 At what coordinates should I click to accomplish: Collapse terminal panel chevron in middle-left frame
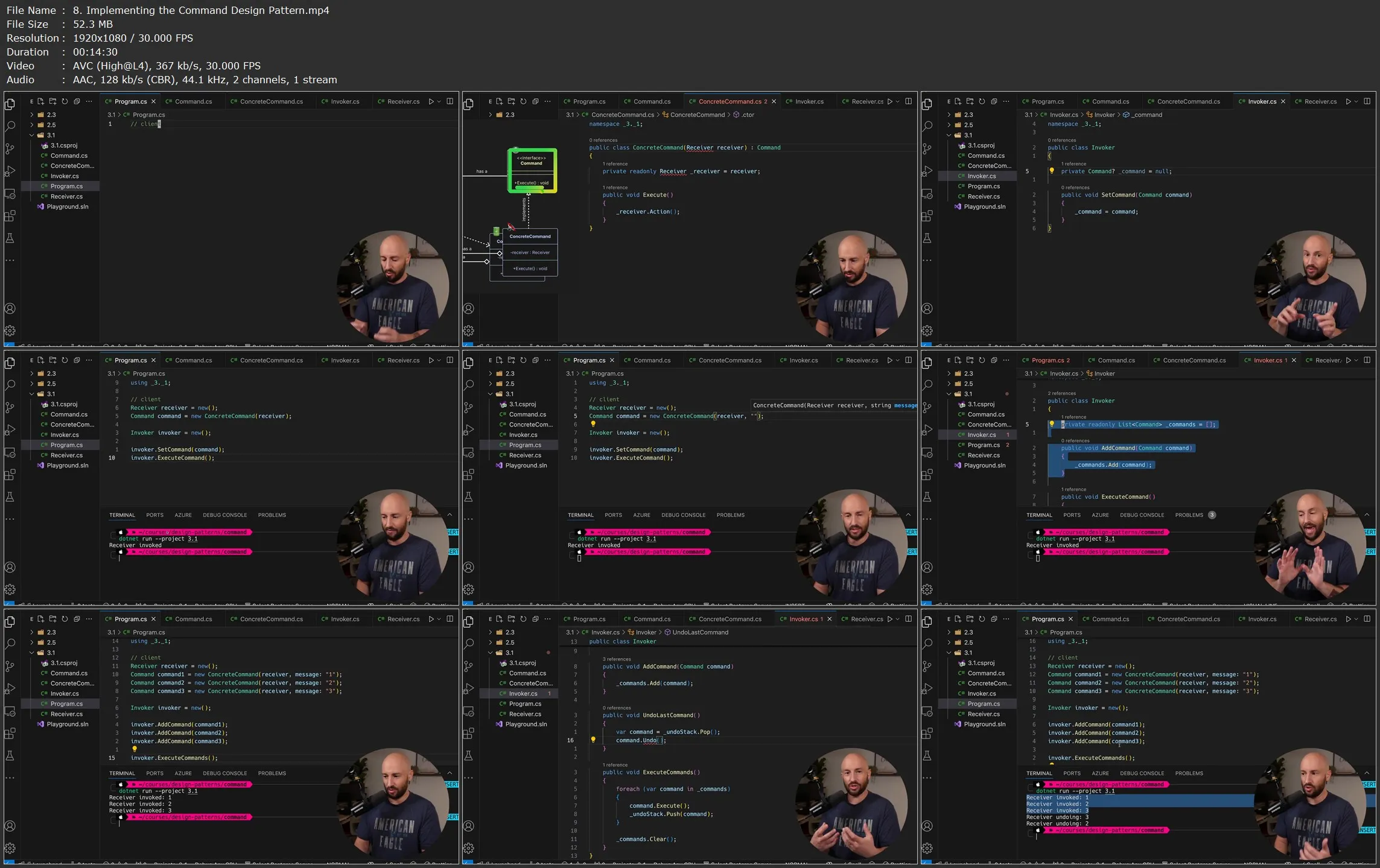(450, 515)
